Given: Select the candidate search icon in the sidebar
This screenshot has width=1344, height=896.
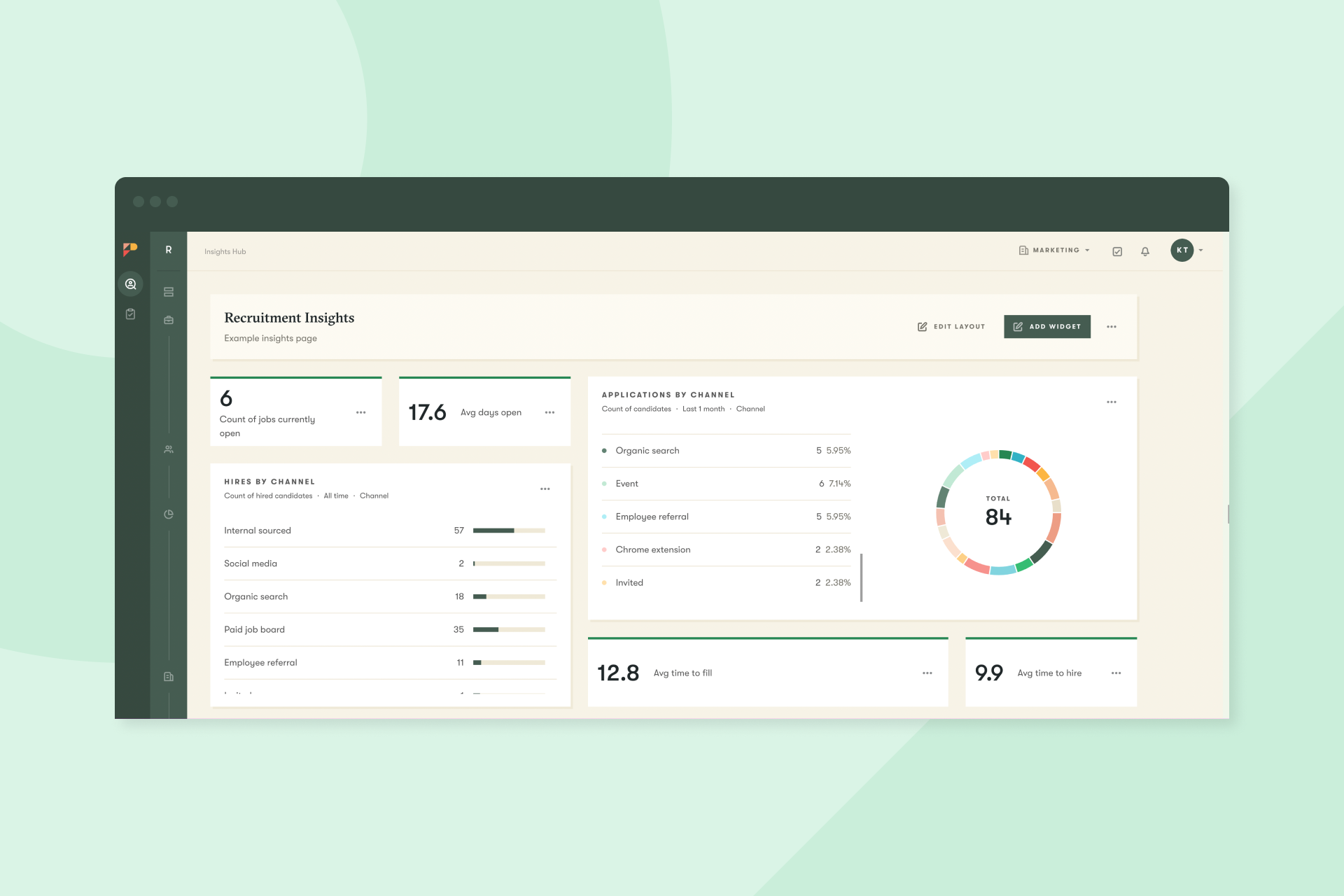Looking at the screenshot, I should tap(130, 283).
